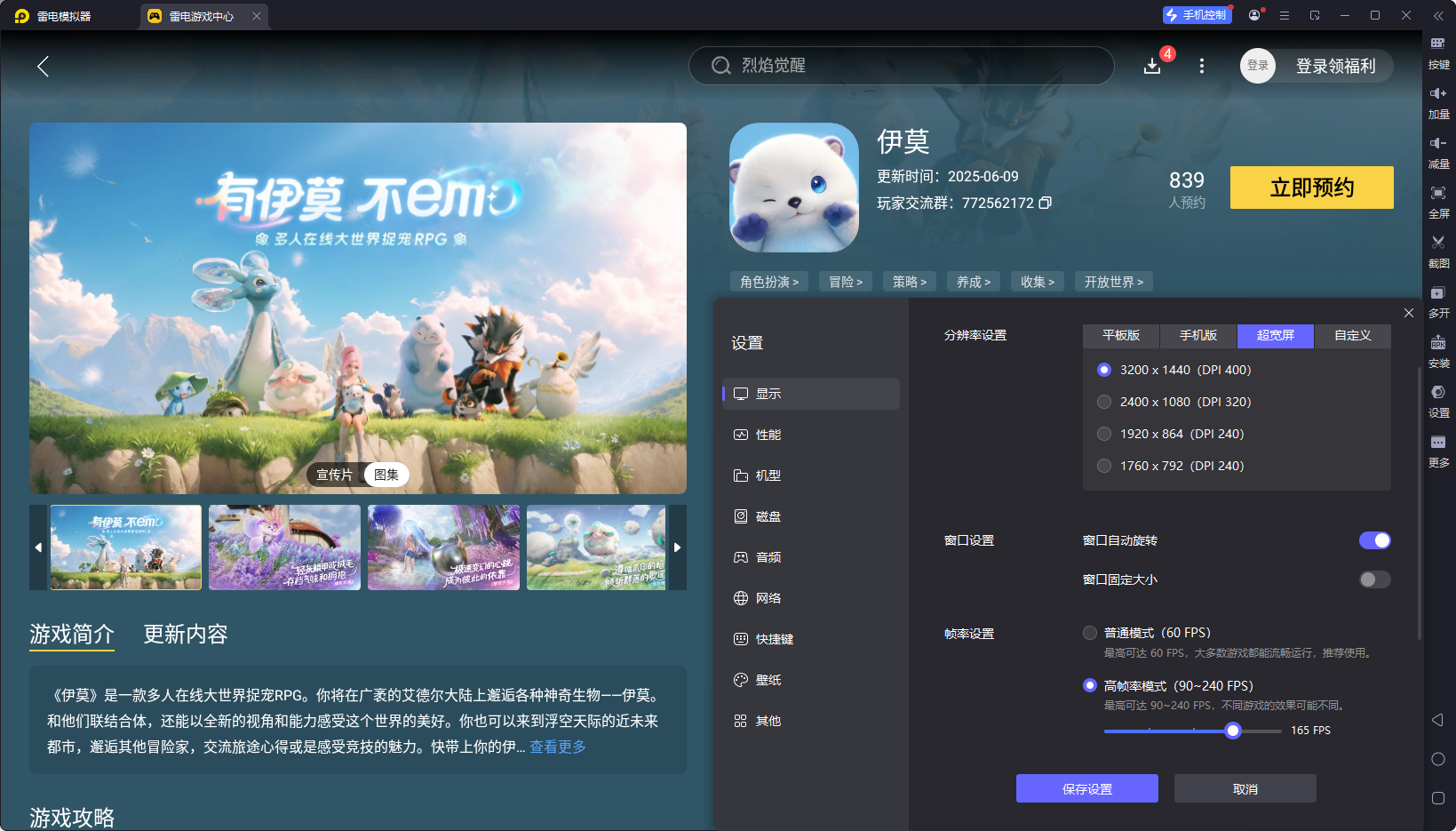Expand the 开放世界 tag category
Viewport: 1456px width, 831px height.
pos(1113,281)
